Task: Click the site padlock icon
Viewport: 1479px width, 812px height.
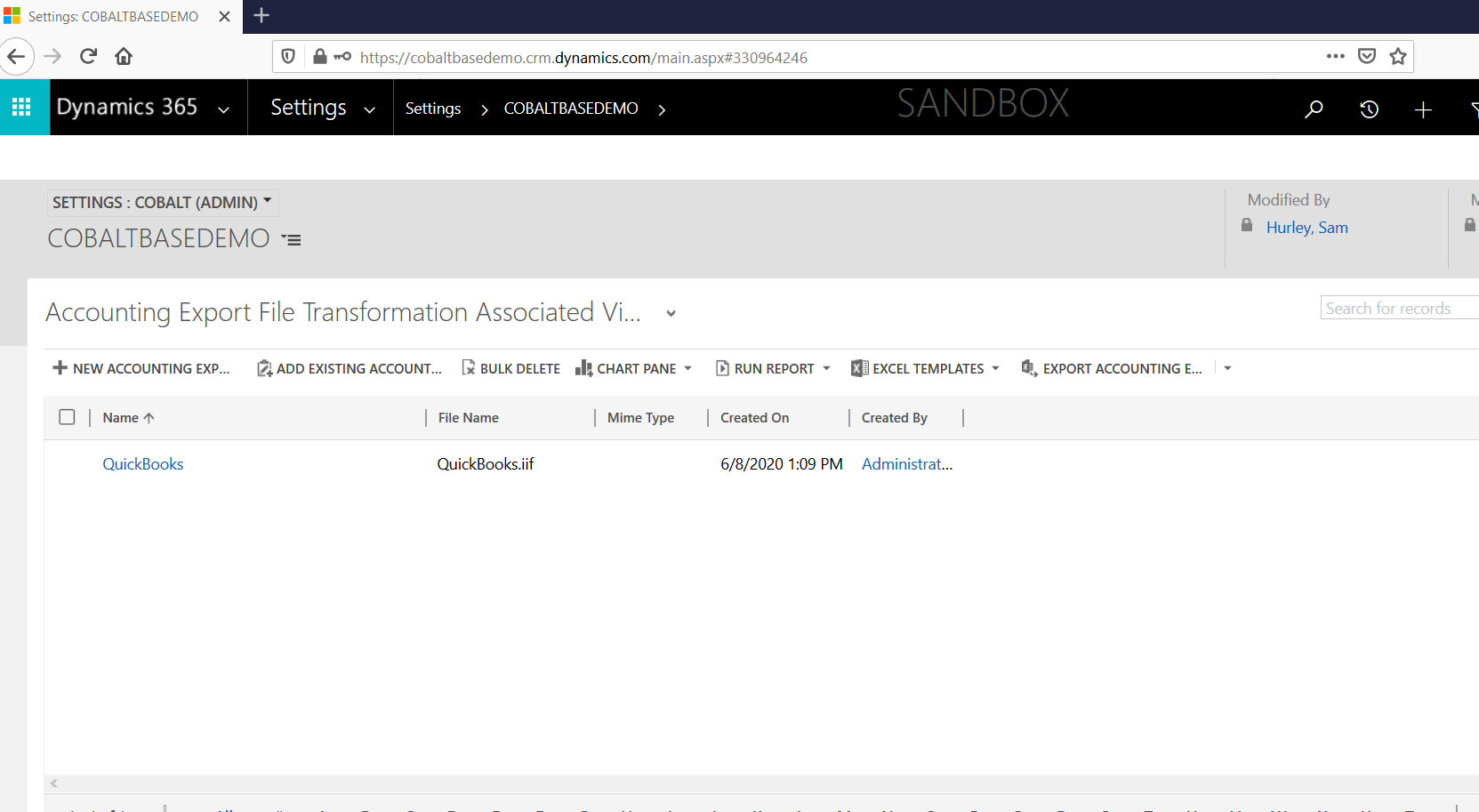Action: pyautogui.click(x=320, y=56)
